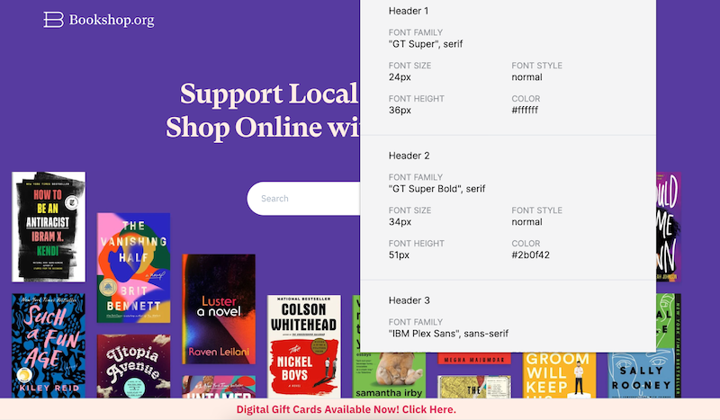Image resolution: width=720 pixels, height=420 pixels.
Task: Open the Digital Gift Cards banner link
Action: 346,409
